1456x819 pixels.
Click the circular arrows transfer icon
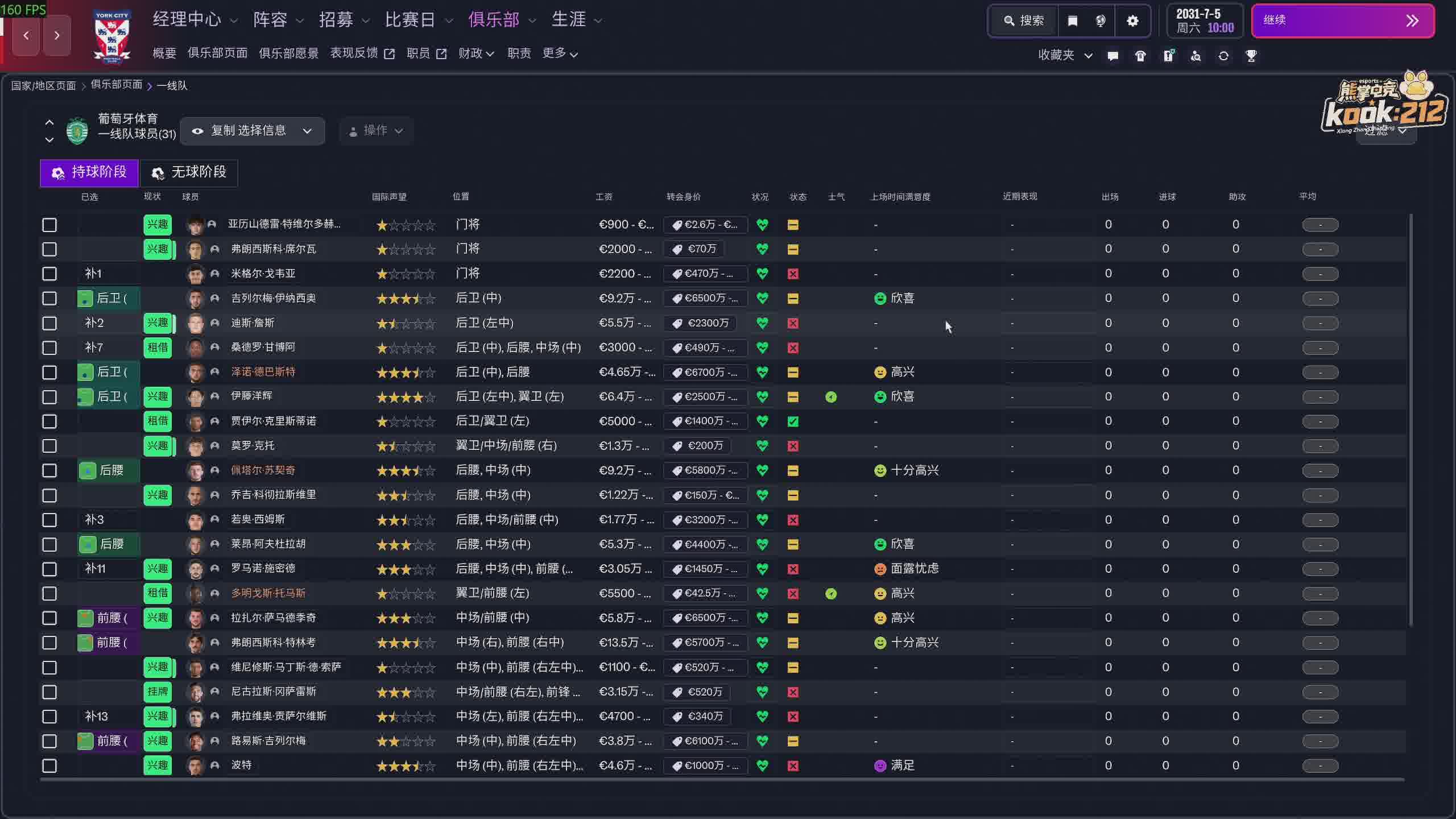[1223, 56]
